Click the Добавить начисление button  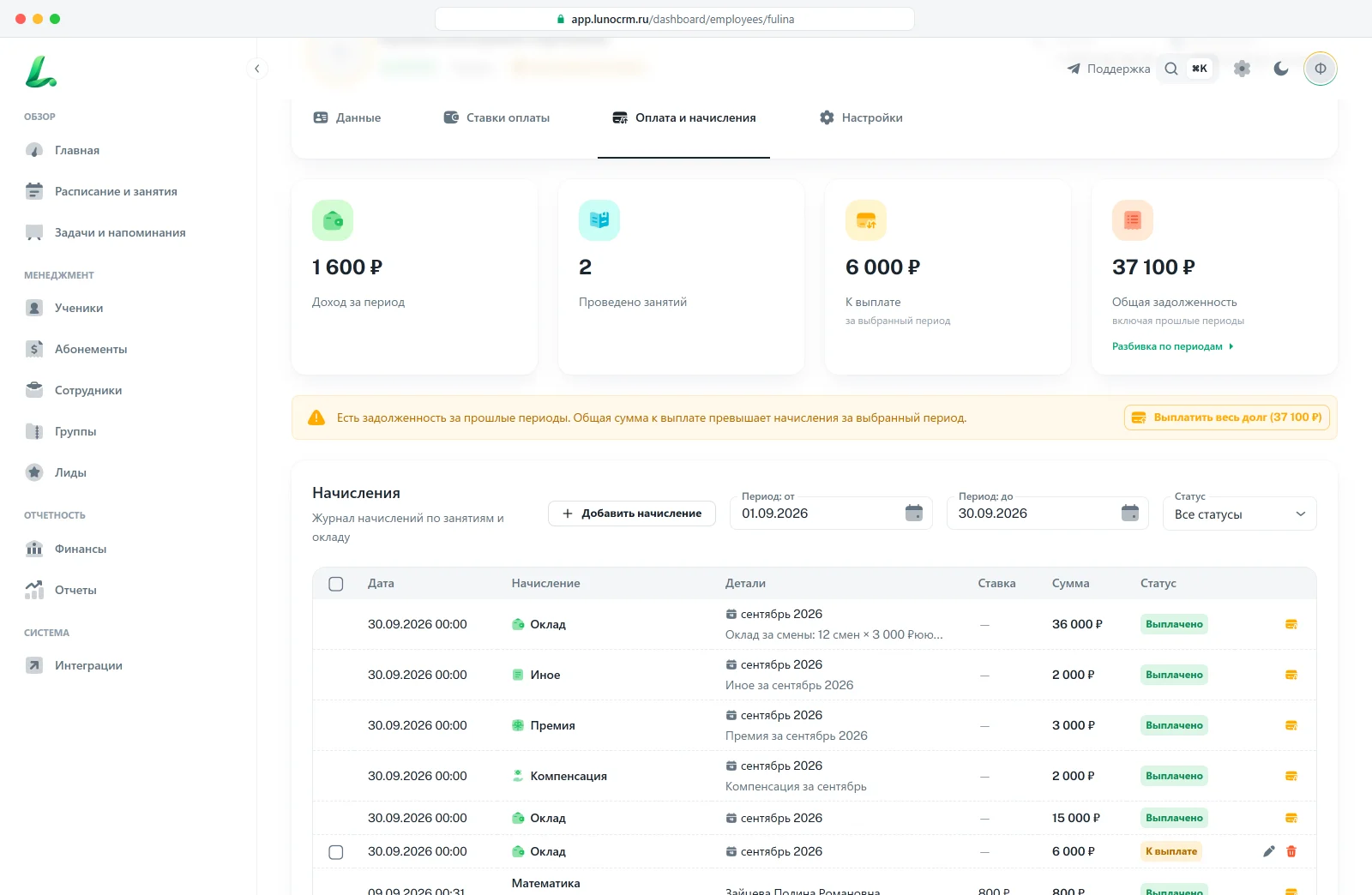pyautogui.click(x=632, y=514)
